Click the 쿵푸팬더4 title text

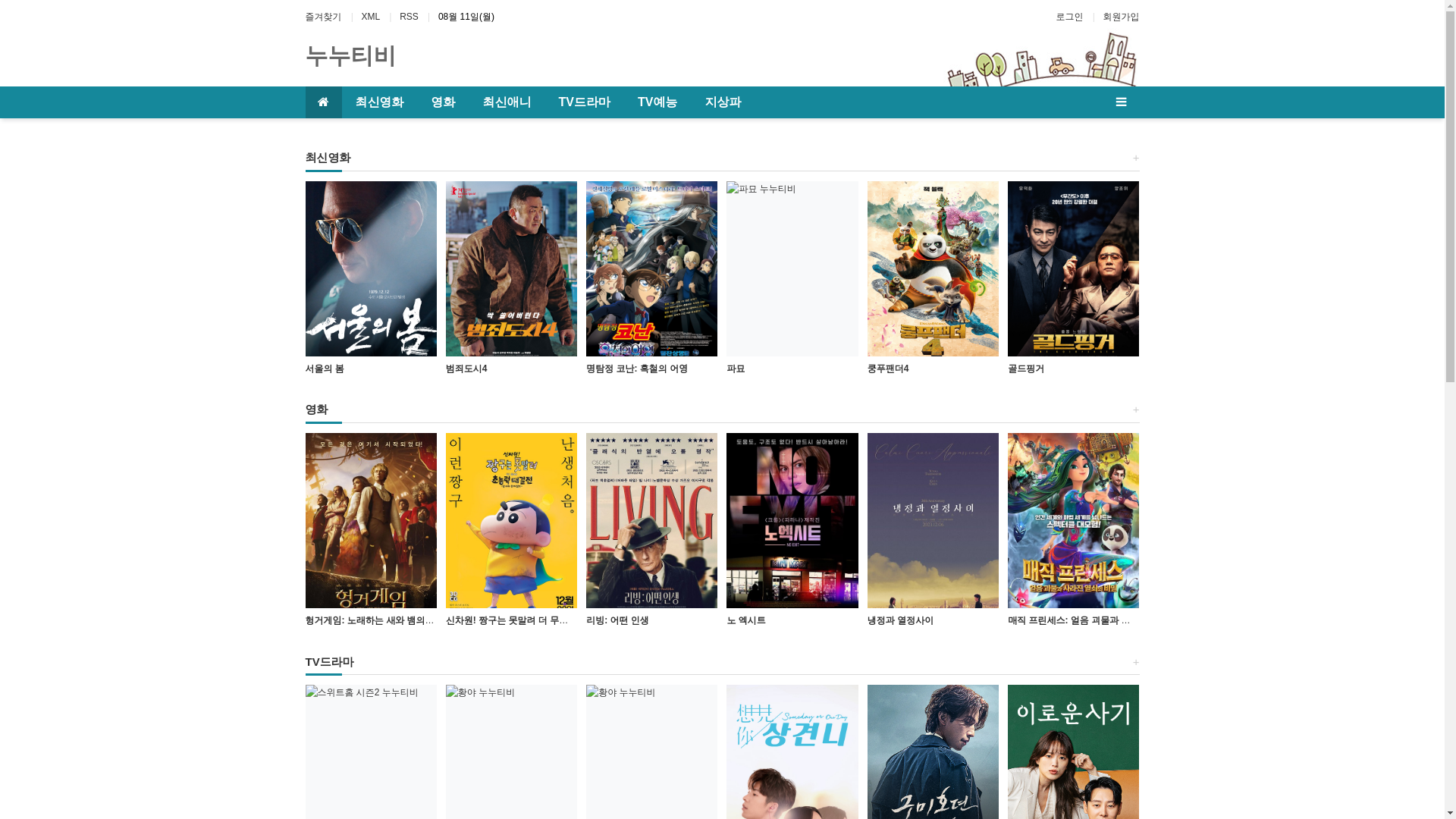[x=888, y=369]
